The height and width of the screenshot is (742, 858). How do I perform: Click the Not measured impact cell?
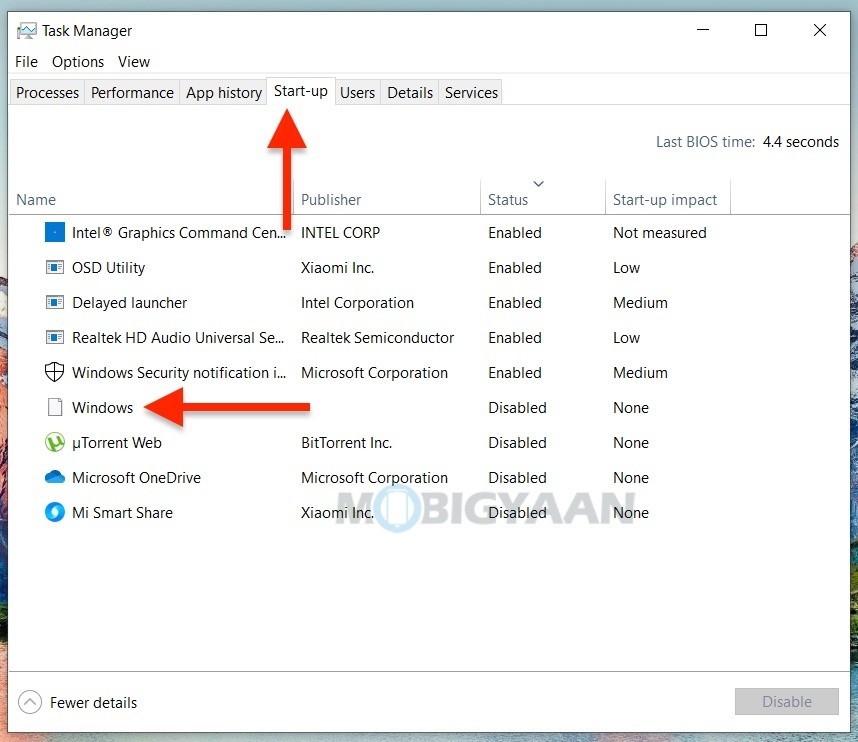[x=659, y=233]
